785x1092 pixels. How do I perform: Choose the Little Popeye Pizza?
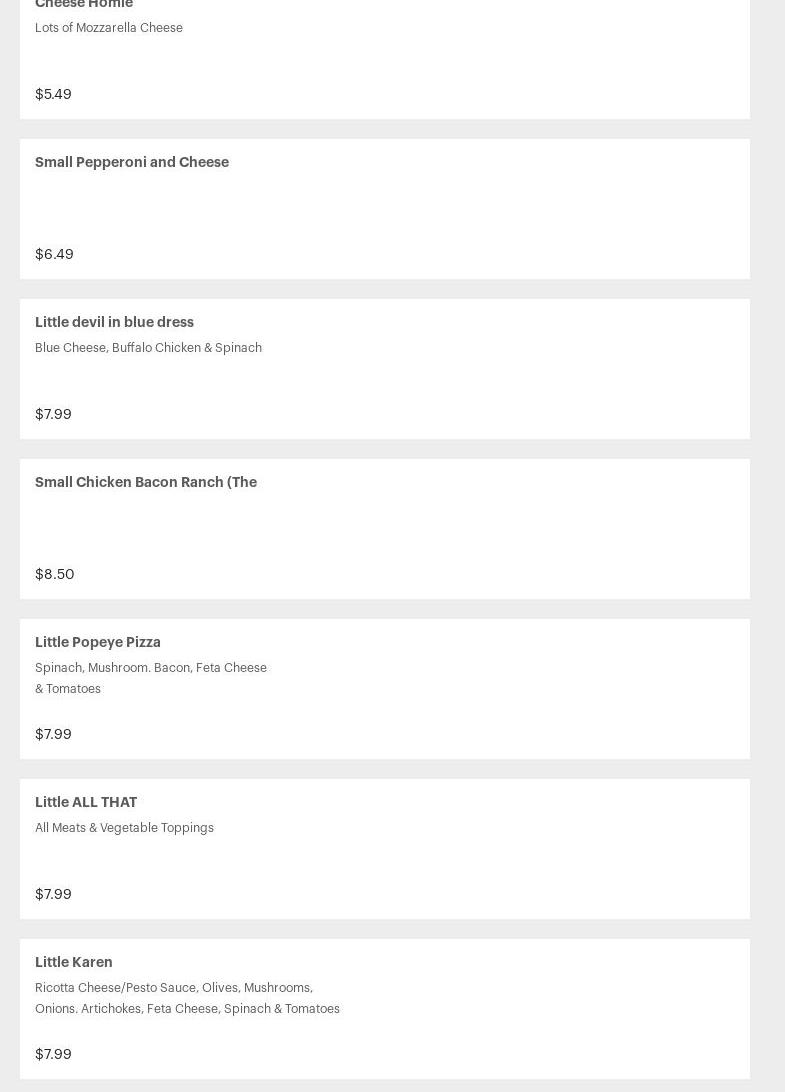pos(98,642)
